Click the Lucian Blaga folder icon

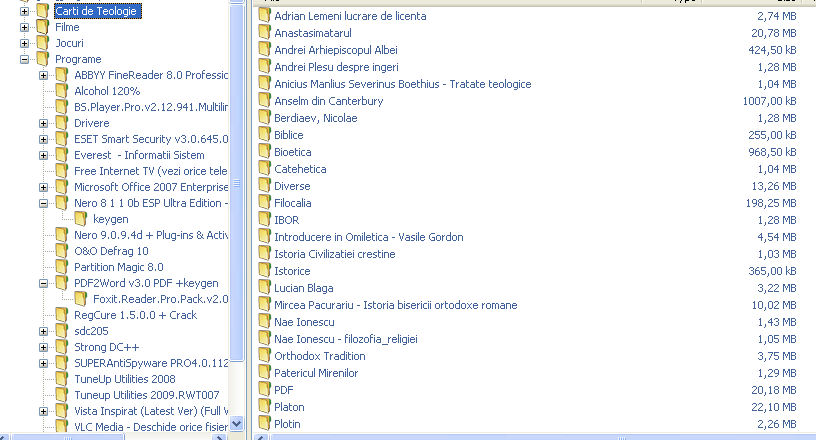coord(264,288)
